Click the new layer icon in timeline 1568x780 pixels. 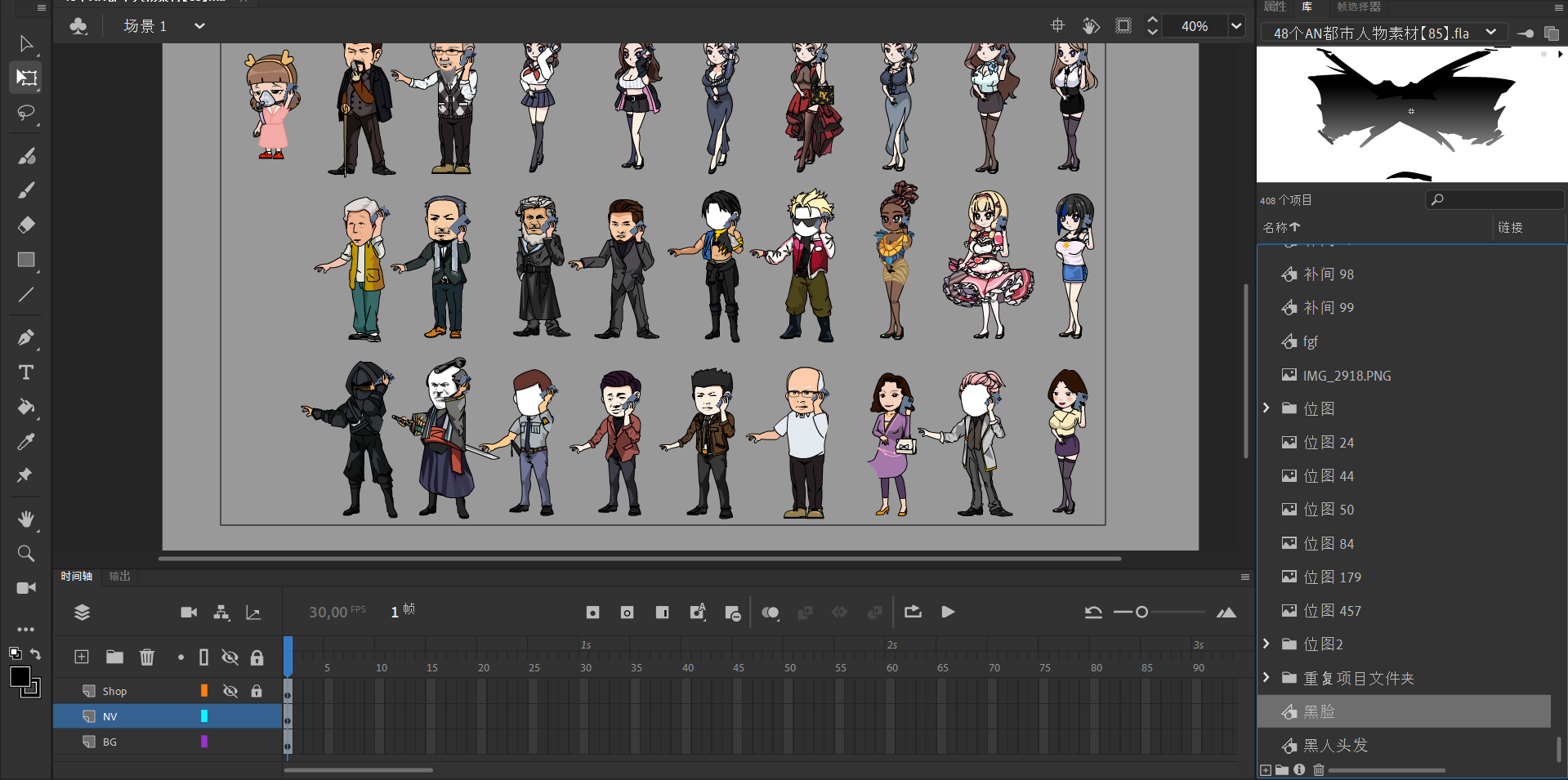click(x=82, y=657)
